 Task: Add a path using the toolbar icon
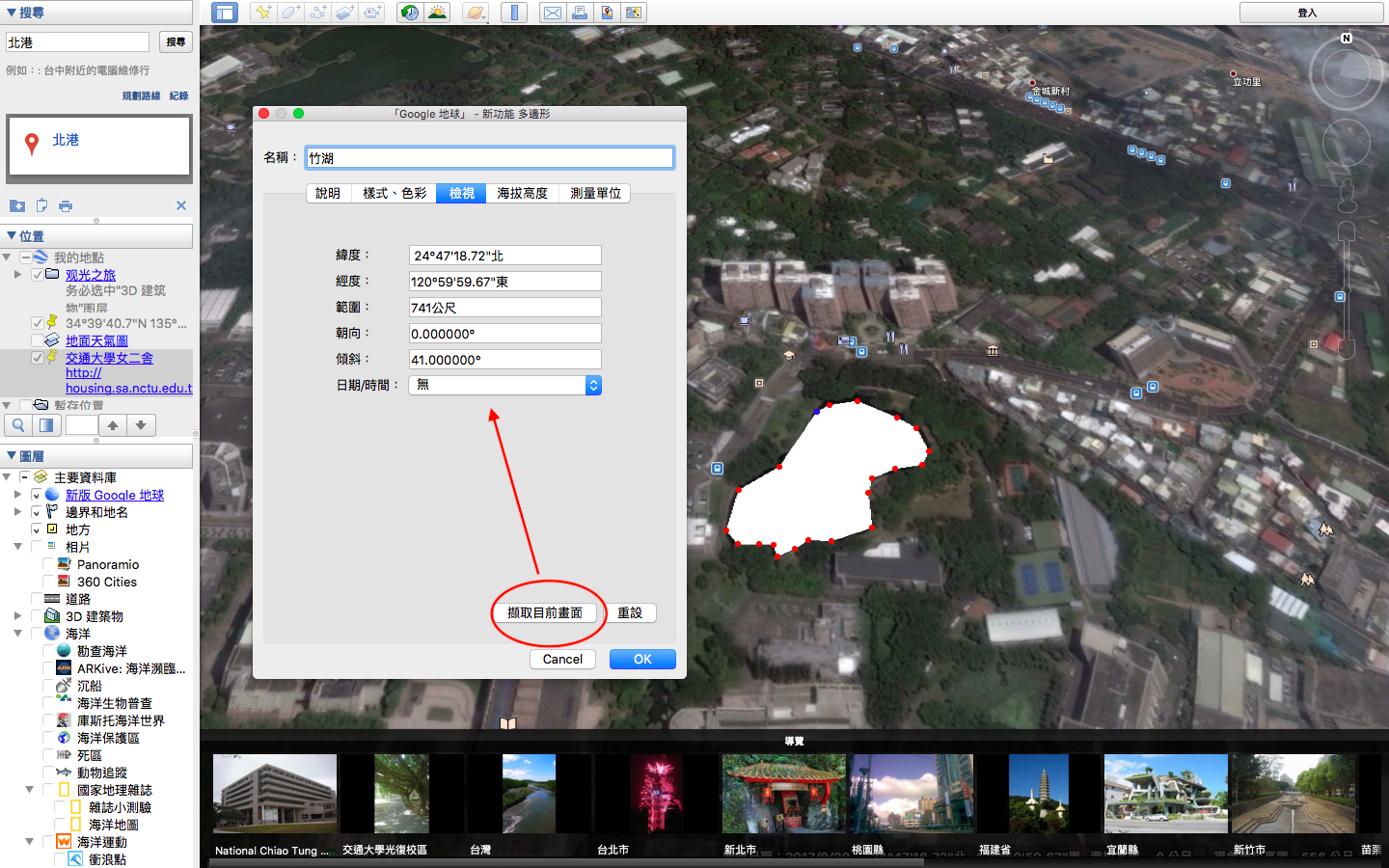tap(317, 13)
